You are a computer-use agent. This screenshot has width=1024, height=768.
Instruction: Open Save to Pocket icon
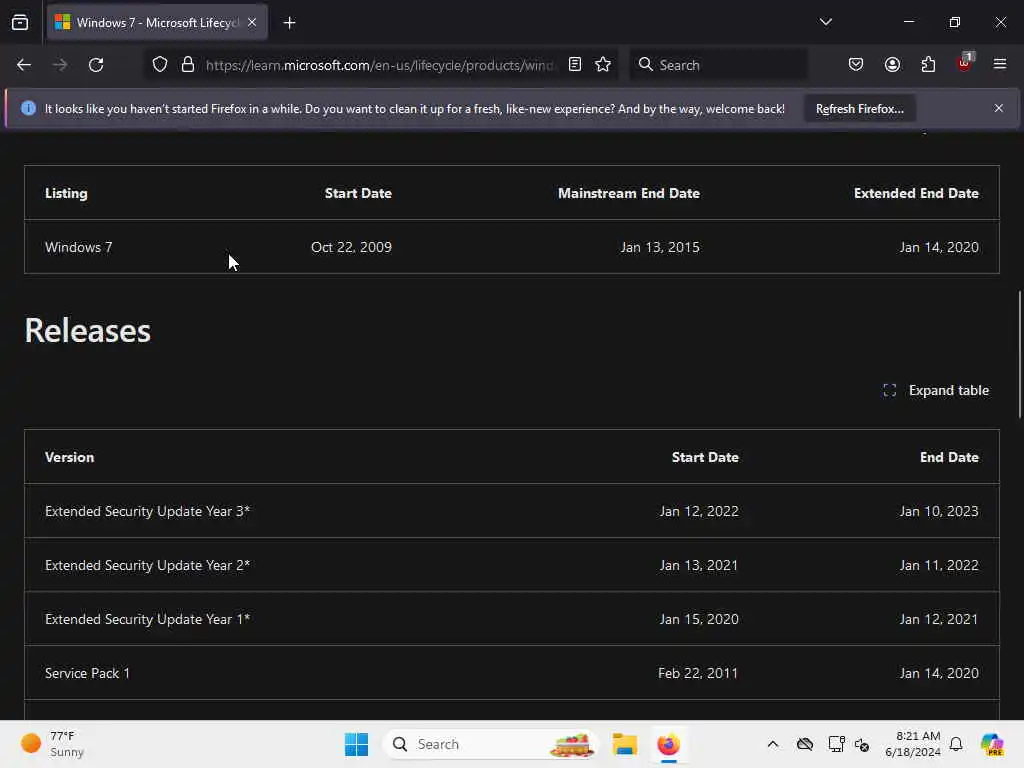[856, 64]
